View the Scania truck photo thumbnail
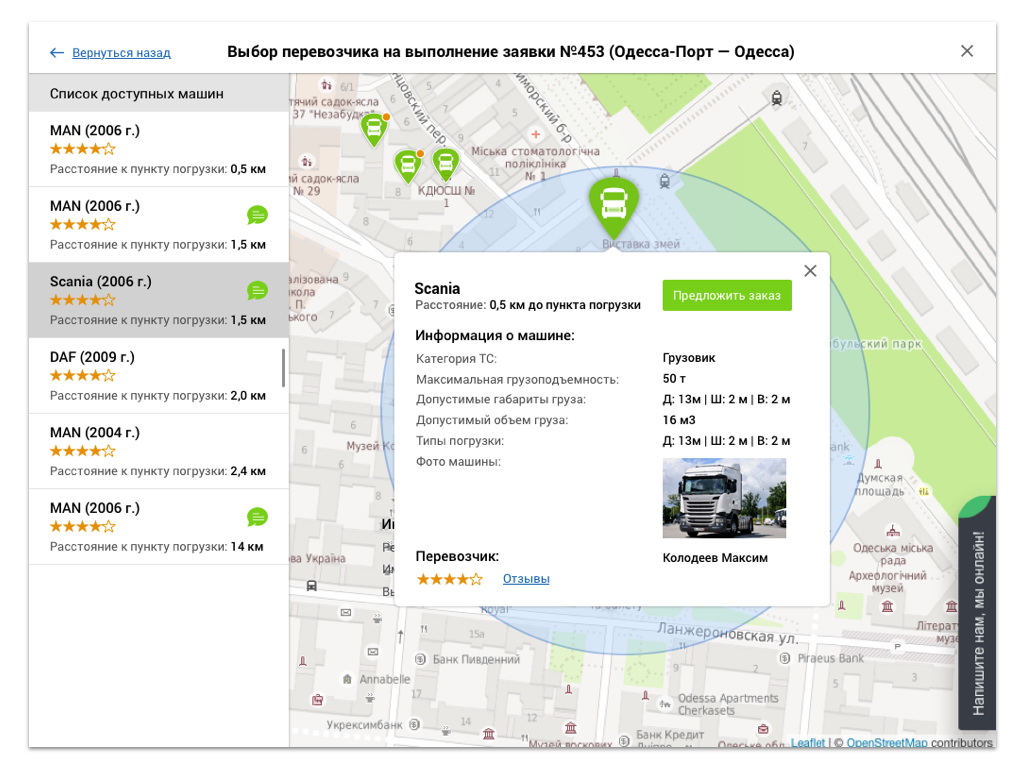The image size is (1024, 768). pos(724,498)
